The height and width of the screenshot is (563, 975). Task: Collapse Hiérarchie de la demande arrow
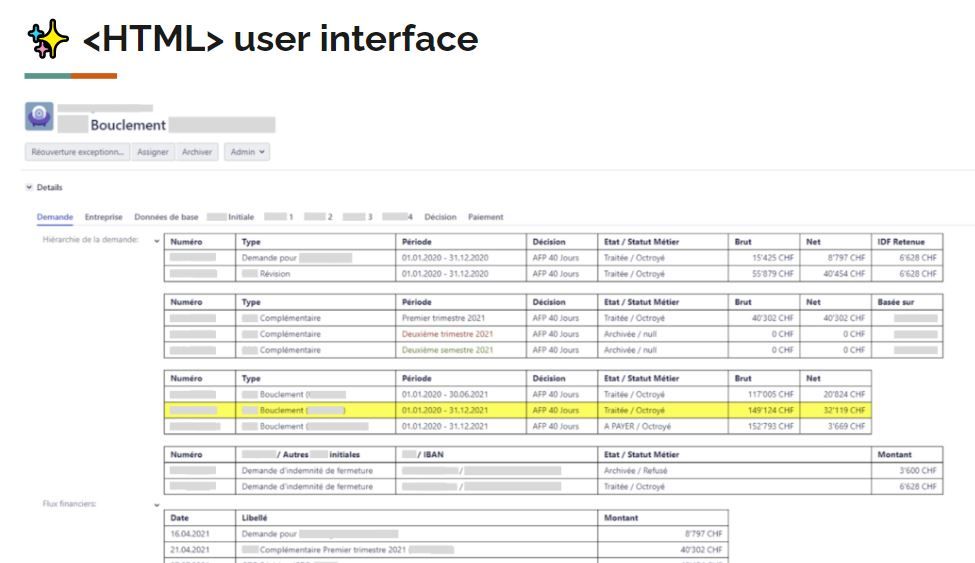pos(157,241)
